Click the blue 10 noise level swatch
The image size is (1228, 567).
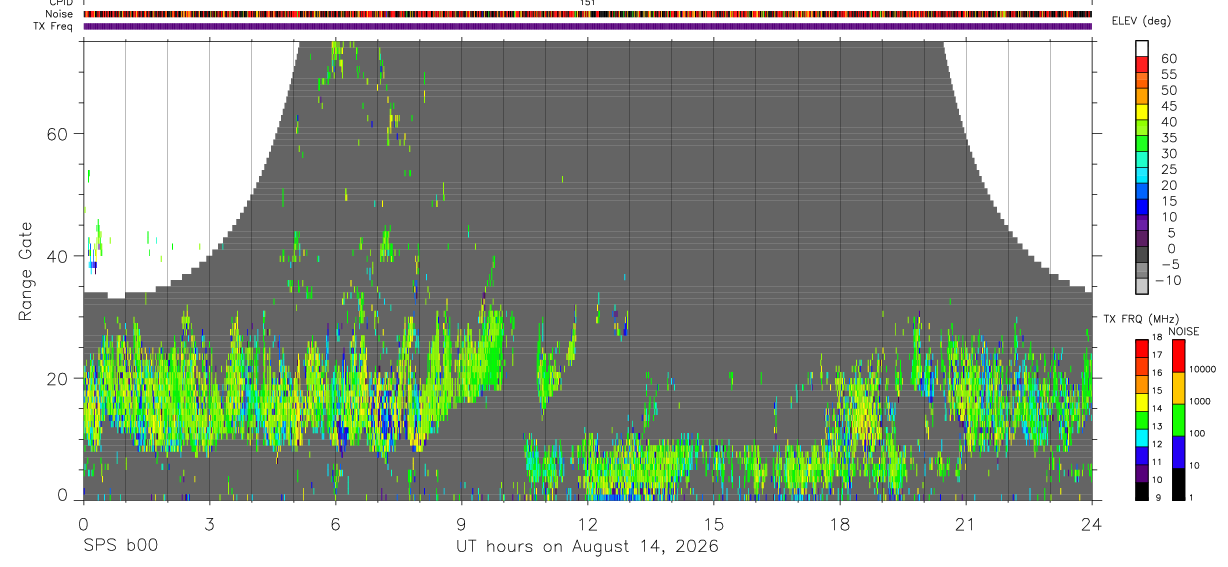pyautogui.click(x=1179, y=452)
